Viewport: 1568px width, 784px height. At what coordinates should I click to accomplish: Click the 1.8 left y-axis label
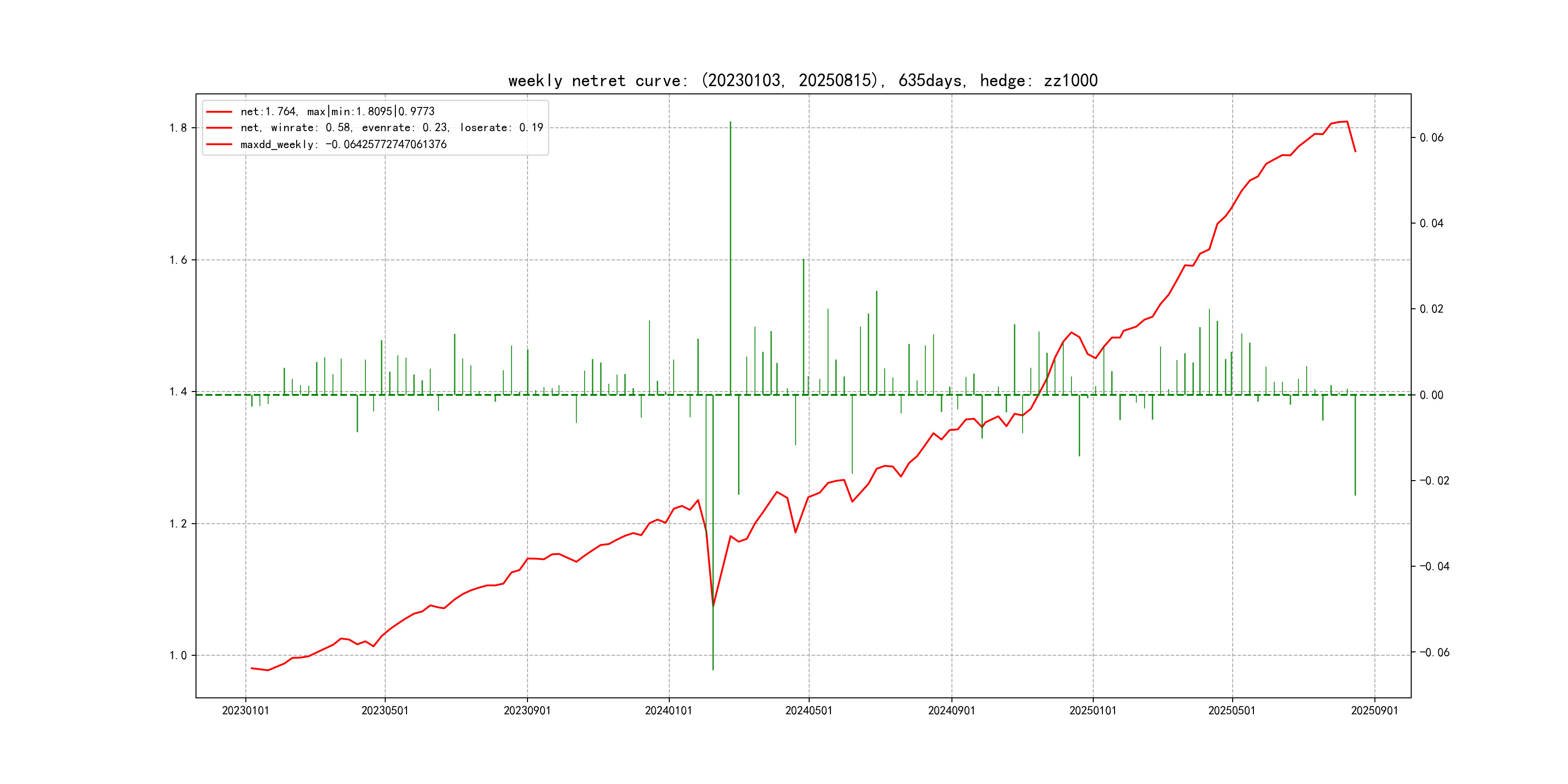click(x=178, y=128)
